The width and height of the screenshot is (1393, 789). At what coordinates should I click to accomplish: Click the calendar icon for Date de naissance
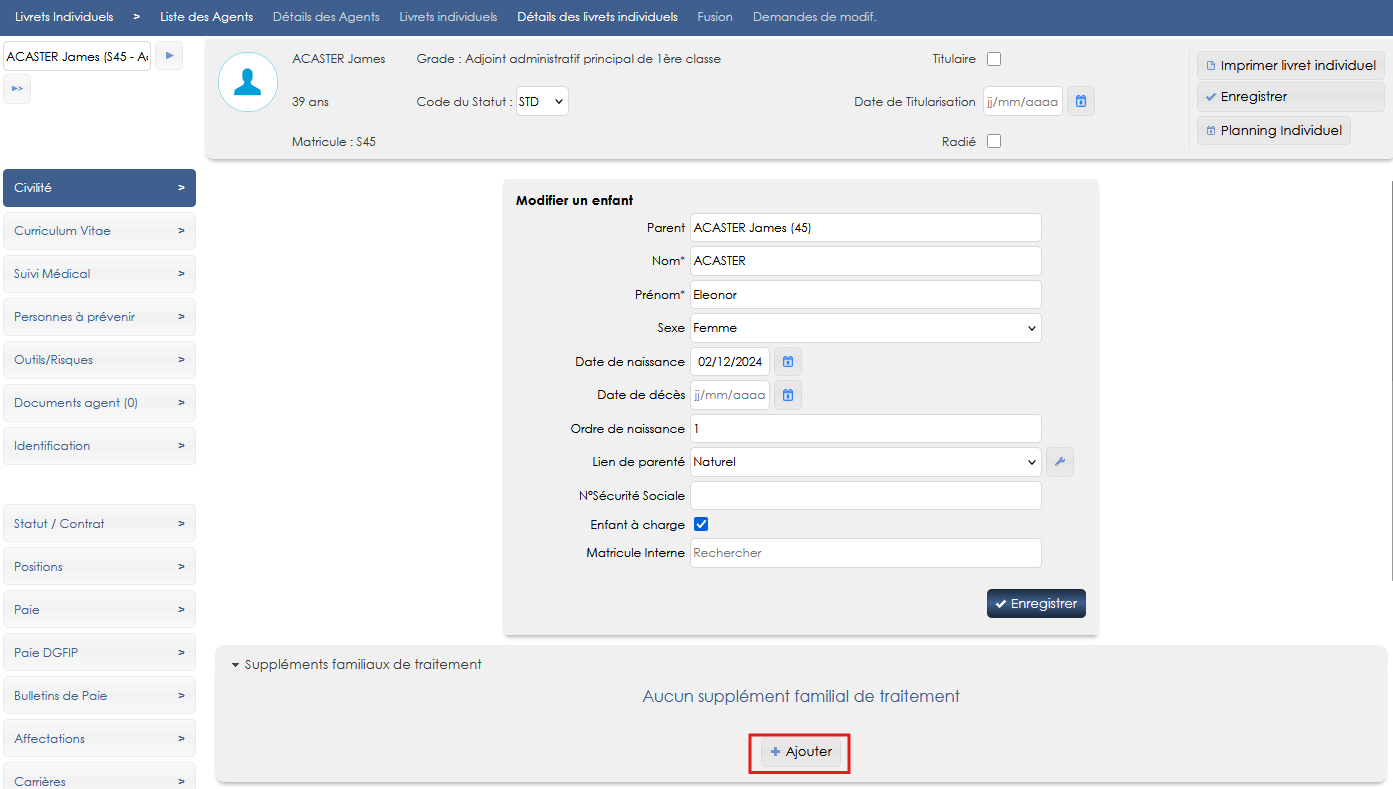click(788, 362)
